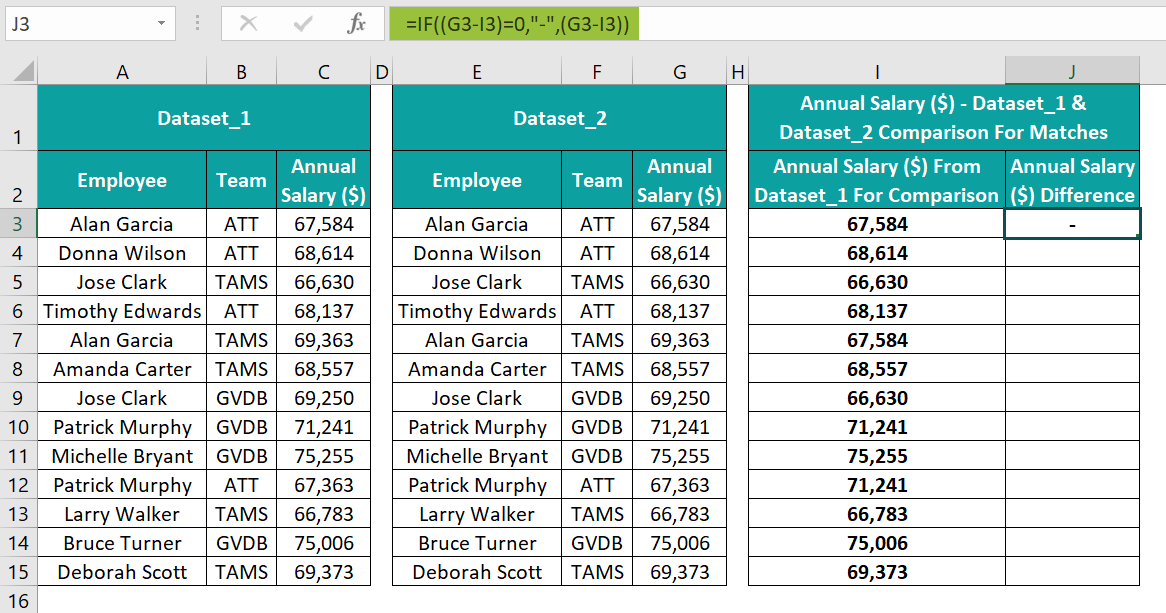The width and height of the screenshot is (1166, 613).
Task: Select row 7 header
Action: (19, 340)
